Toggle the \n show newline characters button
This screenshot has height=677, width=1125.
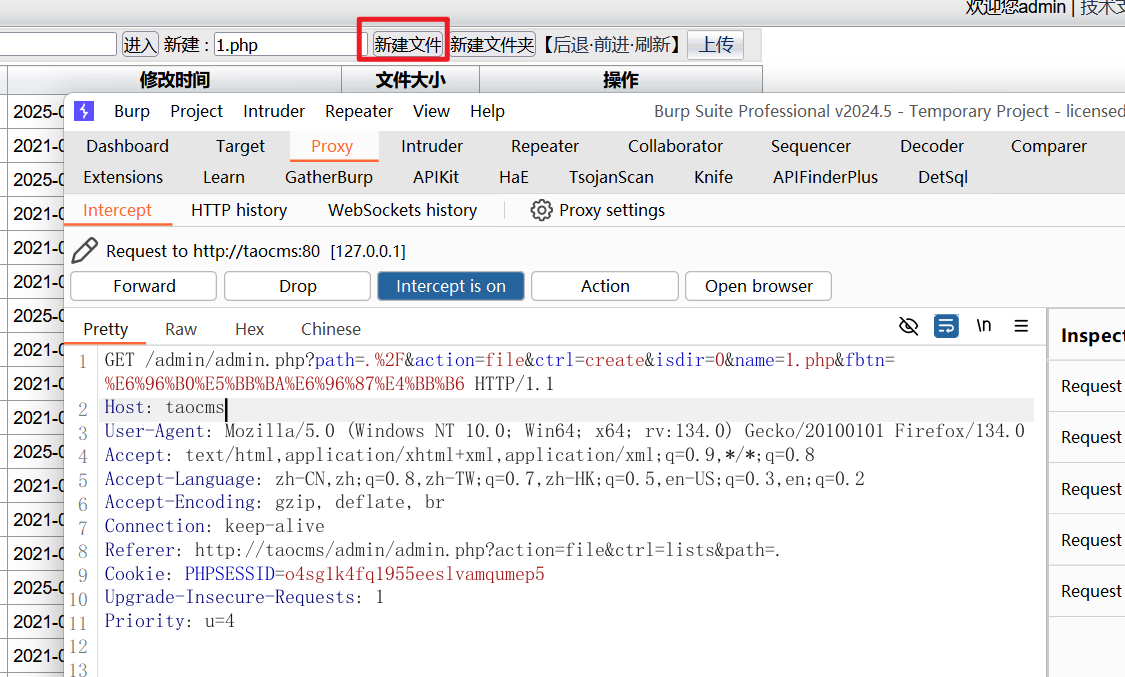click(984, 326)
